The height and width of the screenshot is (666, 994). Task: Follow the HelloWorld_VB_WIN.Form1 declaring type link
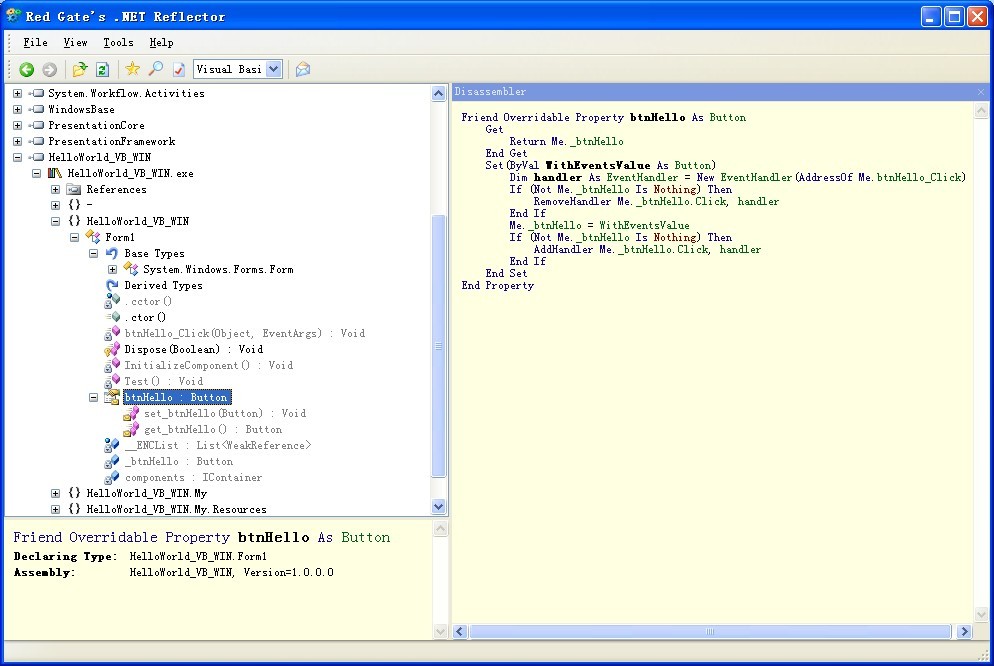coord(198,556)
